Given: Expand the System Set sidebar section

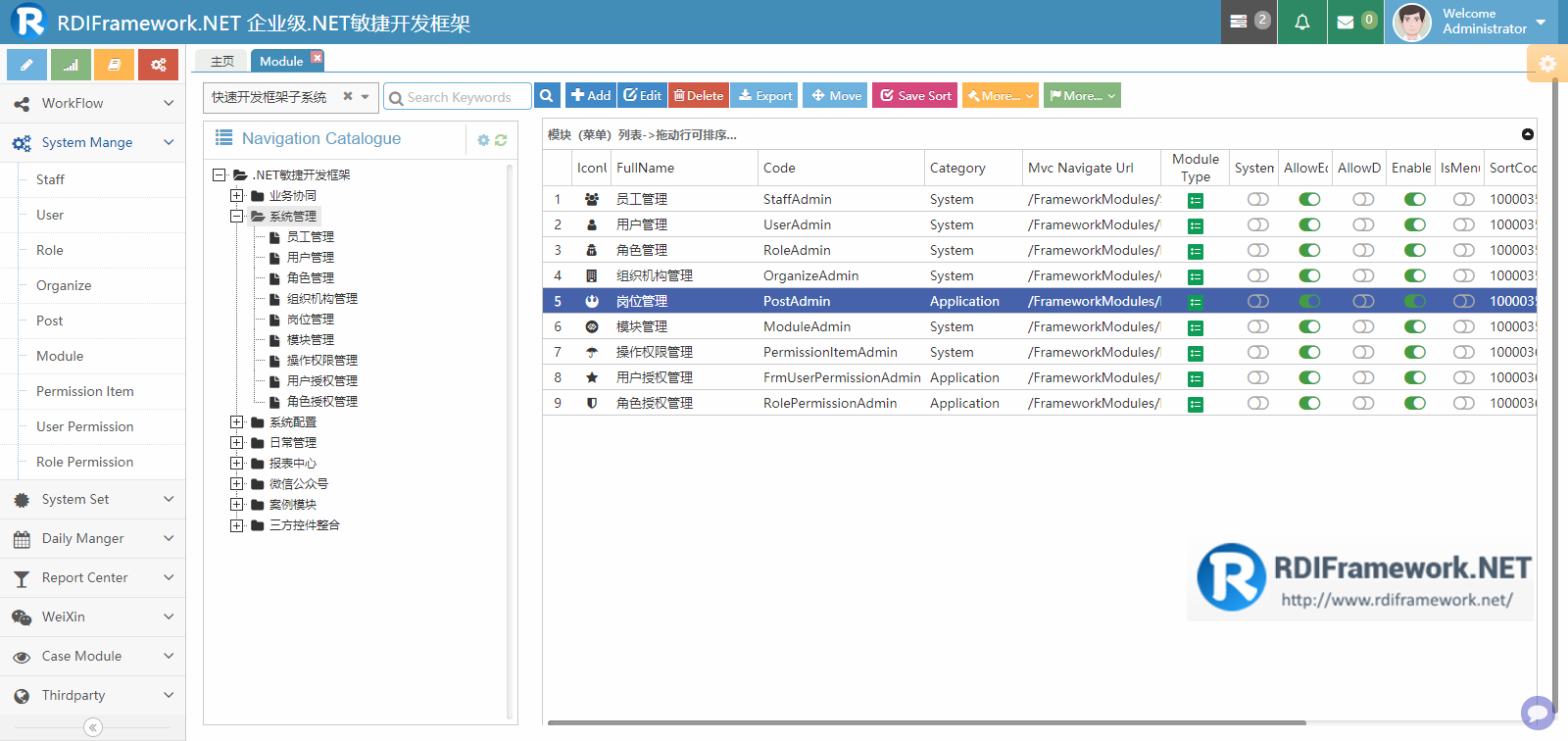Looking at the screenshot, I should [92, 499].
